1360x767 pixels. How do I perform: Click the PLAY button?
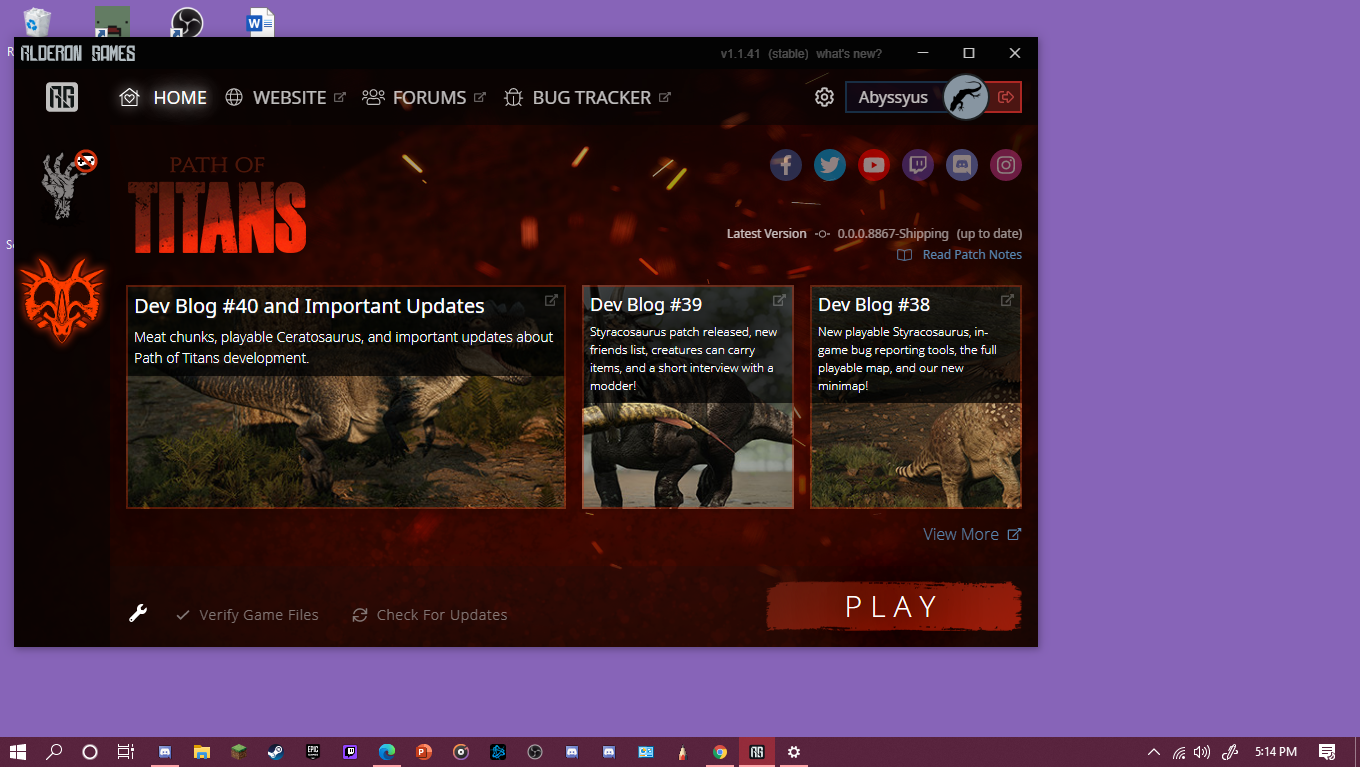click(x=893, y=606)
